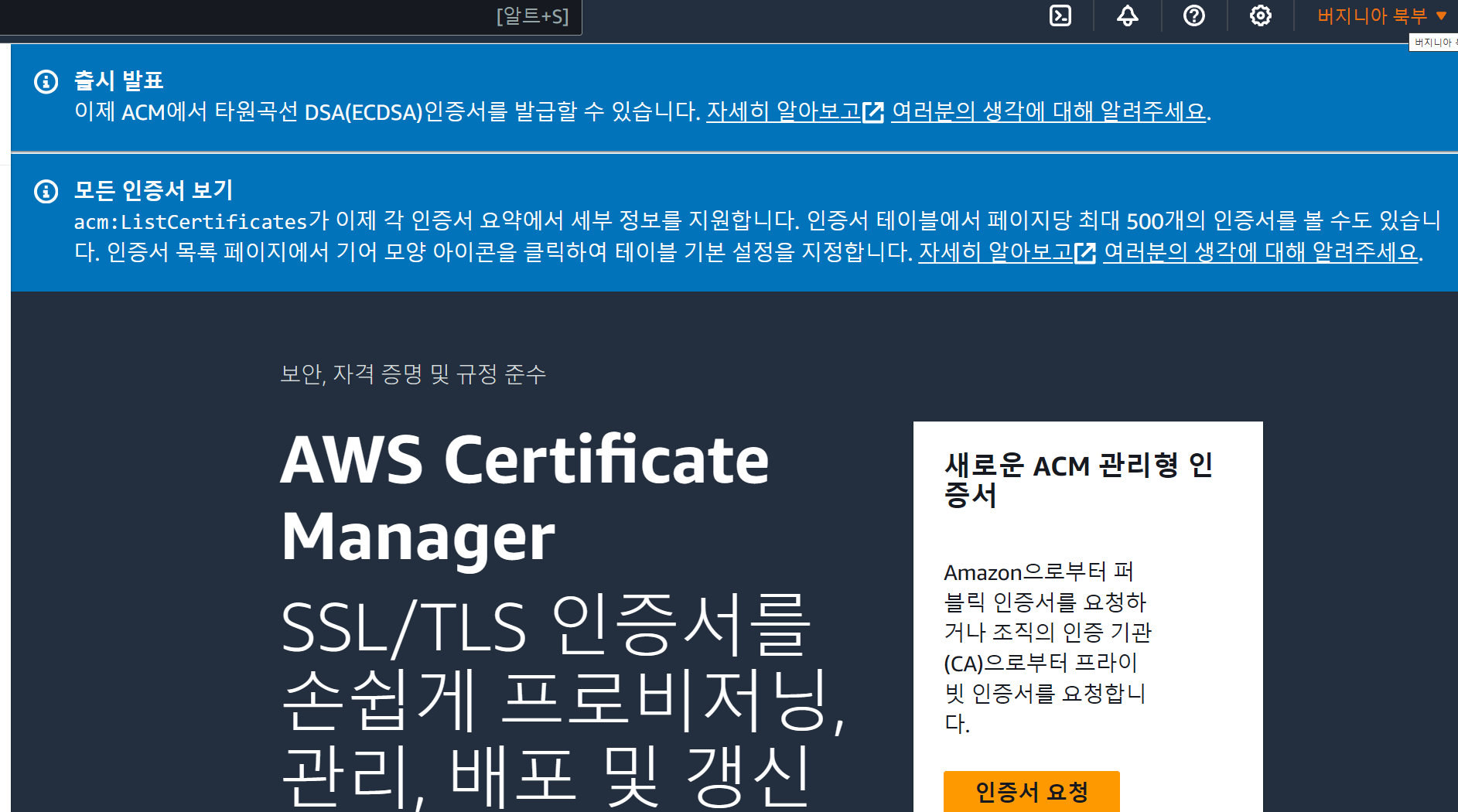Click 보안, 자격 증명 및 규정 준수 text

(413, 375)
